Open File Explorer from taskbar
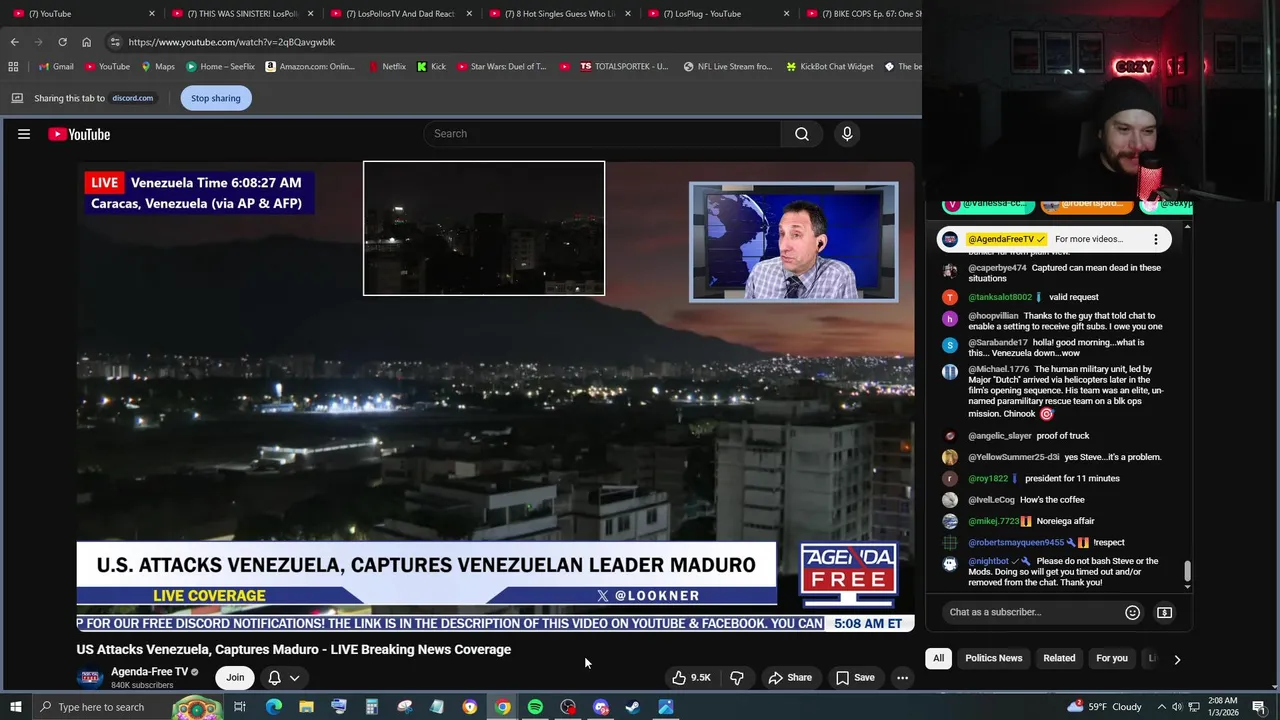The image size is (1280, 720). (x=306, y=707)
